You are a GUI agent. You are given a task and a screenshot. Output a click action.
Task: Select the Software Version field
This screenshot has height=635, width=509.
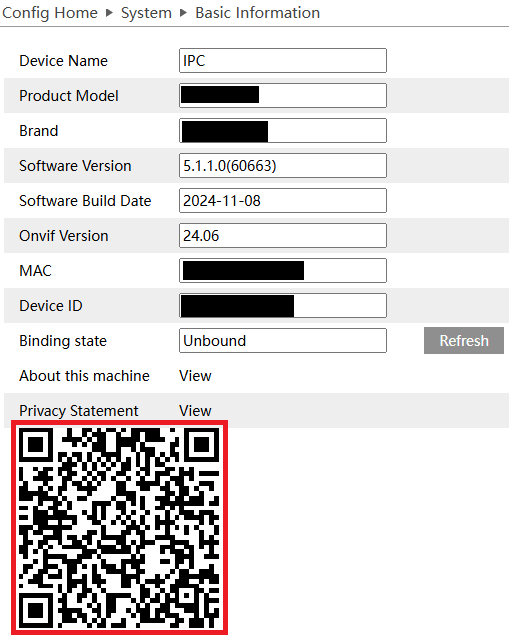tap(283, 166)
